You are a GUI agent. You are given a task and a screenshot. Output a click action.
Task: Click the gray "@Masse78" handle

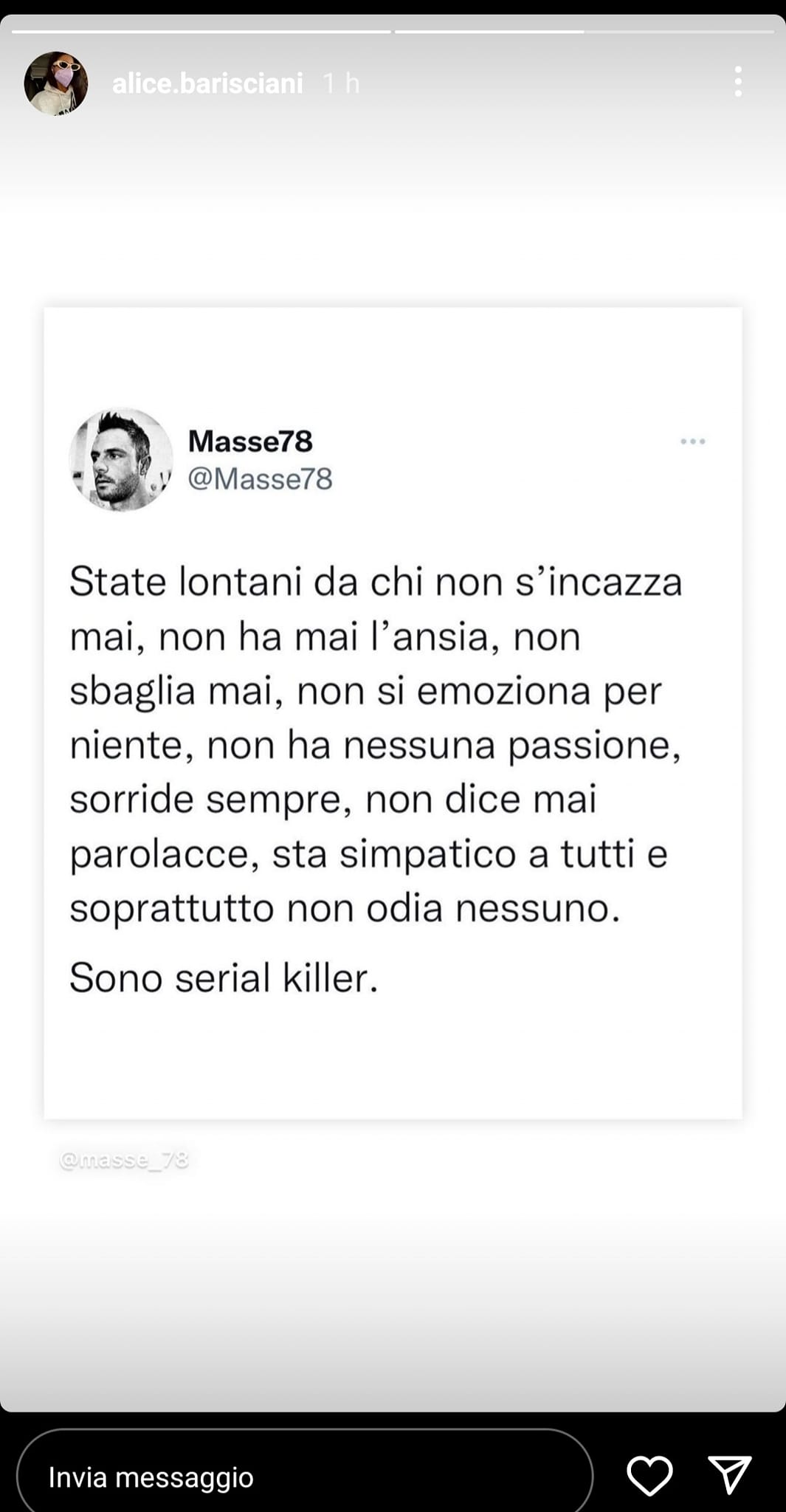coord(260,479)
